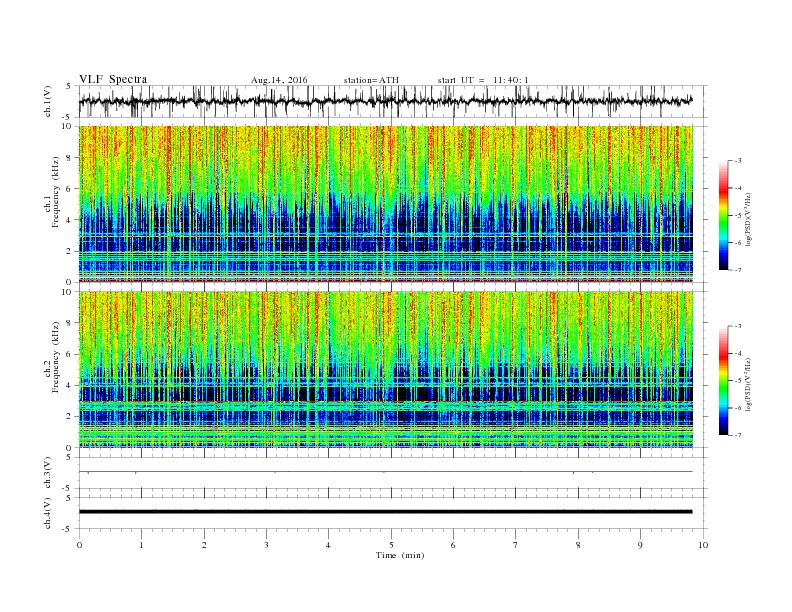Screen dimensions: 792x612
Task: Click the "6" kHz tick on ch.1 spectrogram axis
Action: tap(70, 189)
